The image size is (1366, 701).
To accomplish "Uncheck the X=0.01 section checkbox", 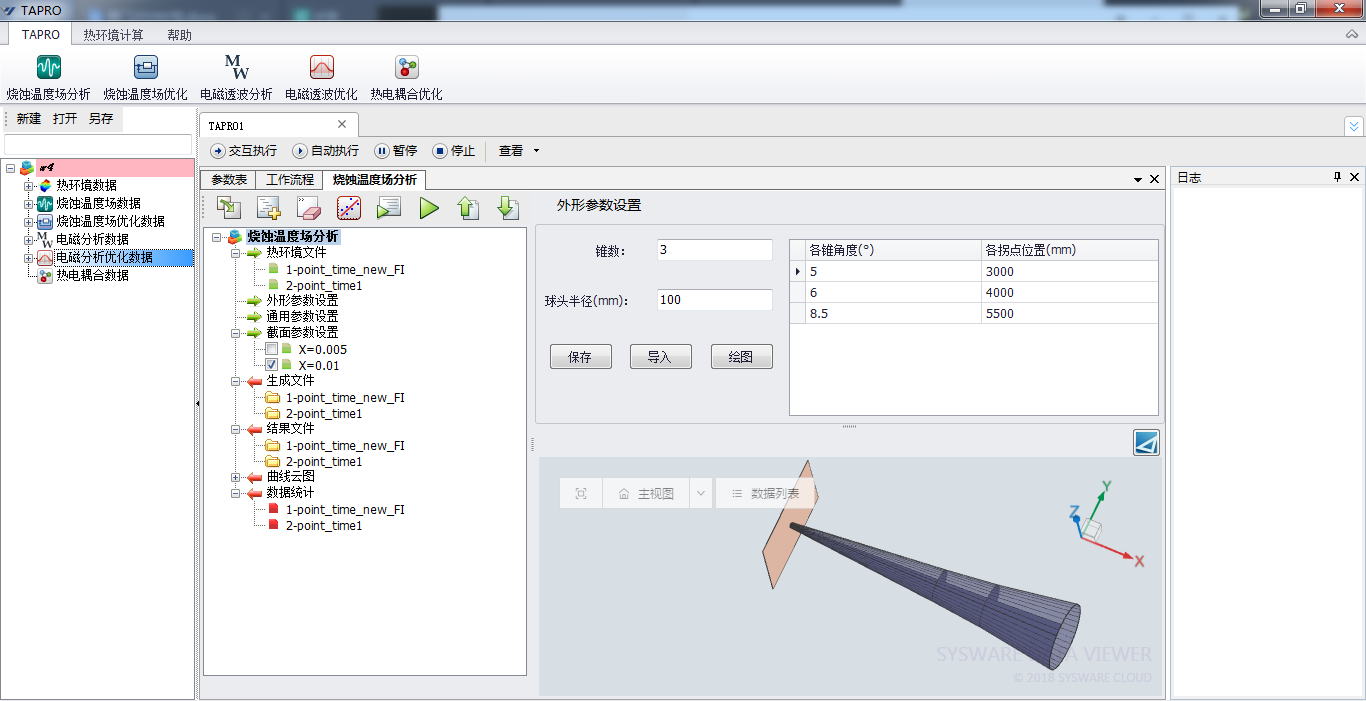I will [271, 365].
